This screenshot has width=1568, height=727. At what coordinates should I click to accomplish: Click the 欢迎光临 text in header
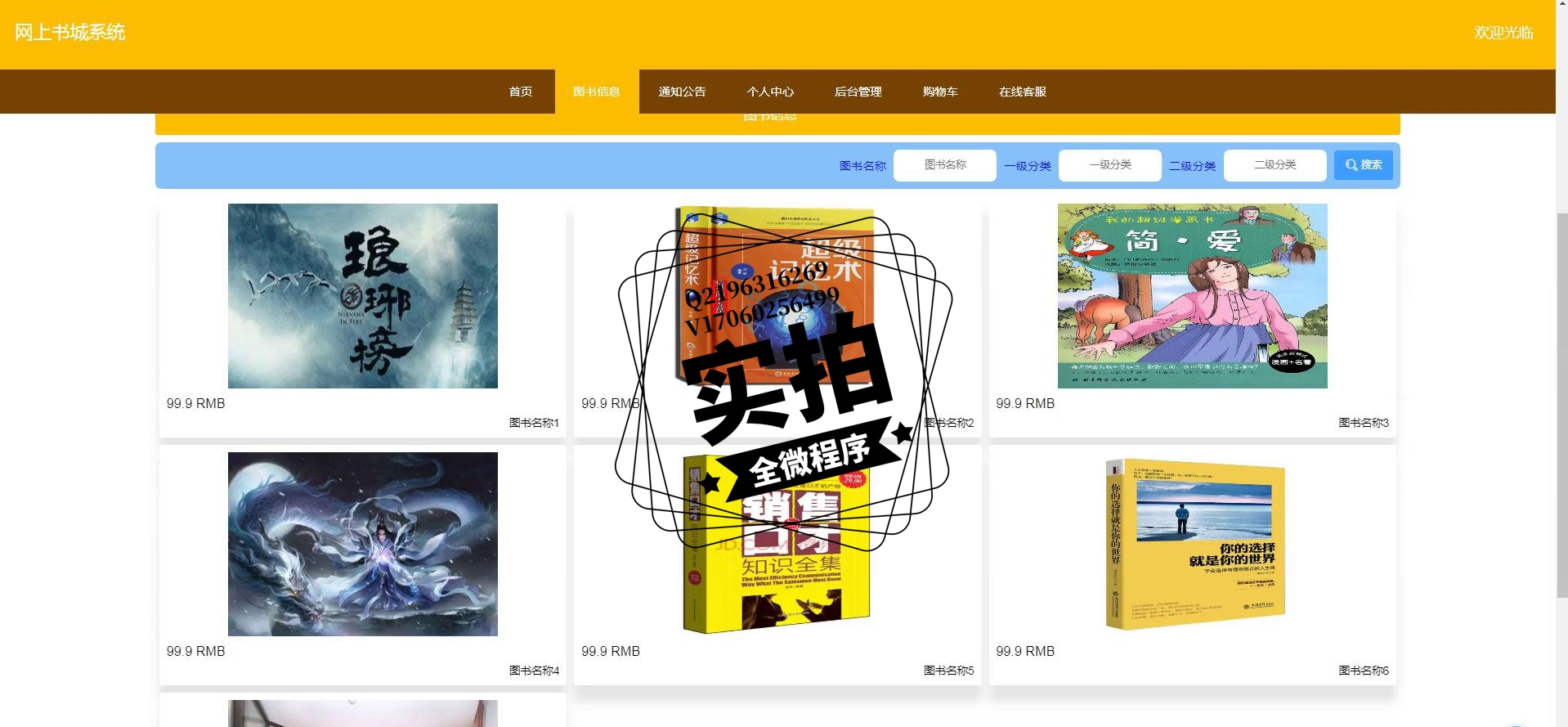click(x=1503, y=33)
